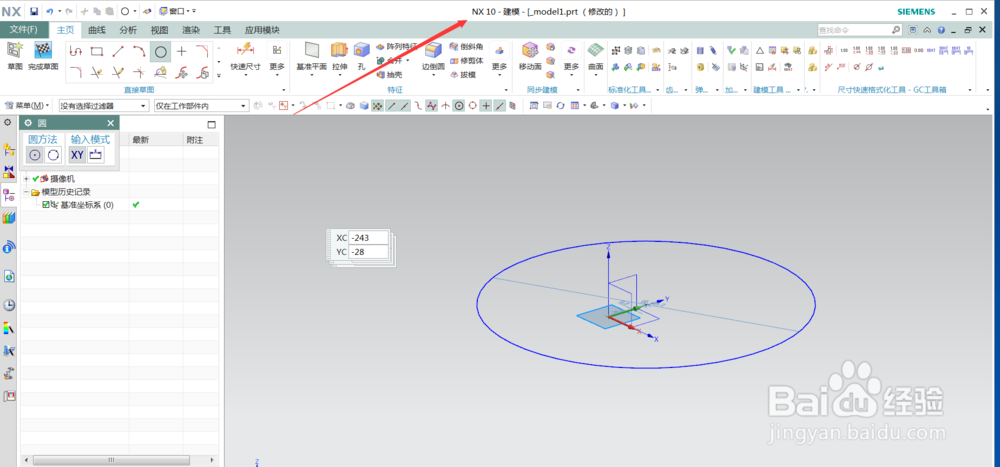Click the Trim Body (修剪体) tool

(x=466, y=61)
